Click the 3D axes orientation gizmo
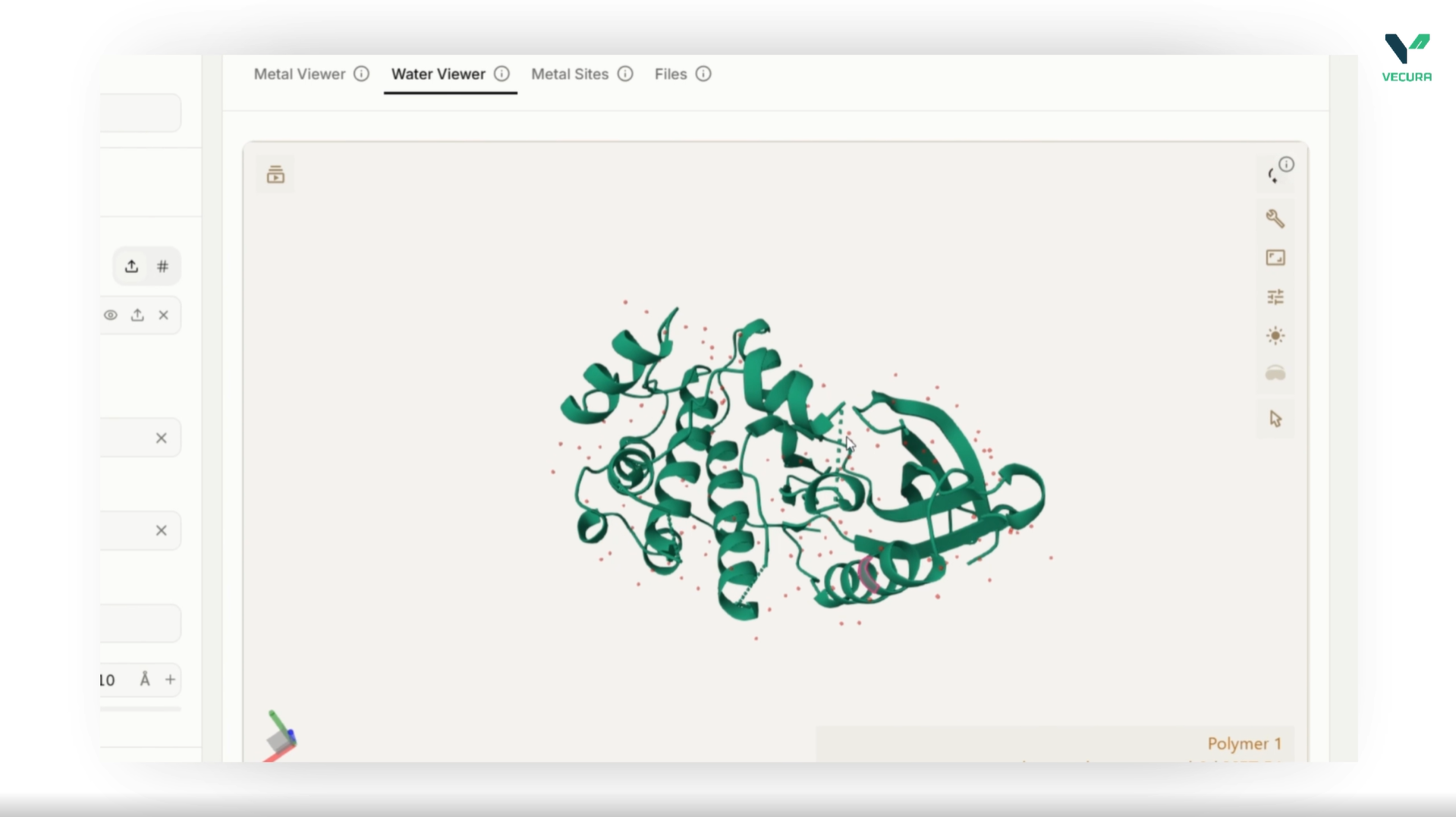This screenshot has width=1456, height=817. pos(280,737)
